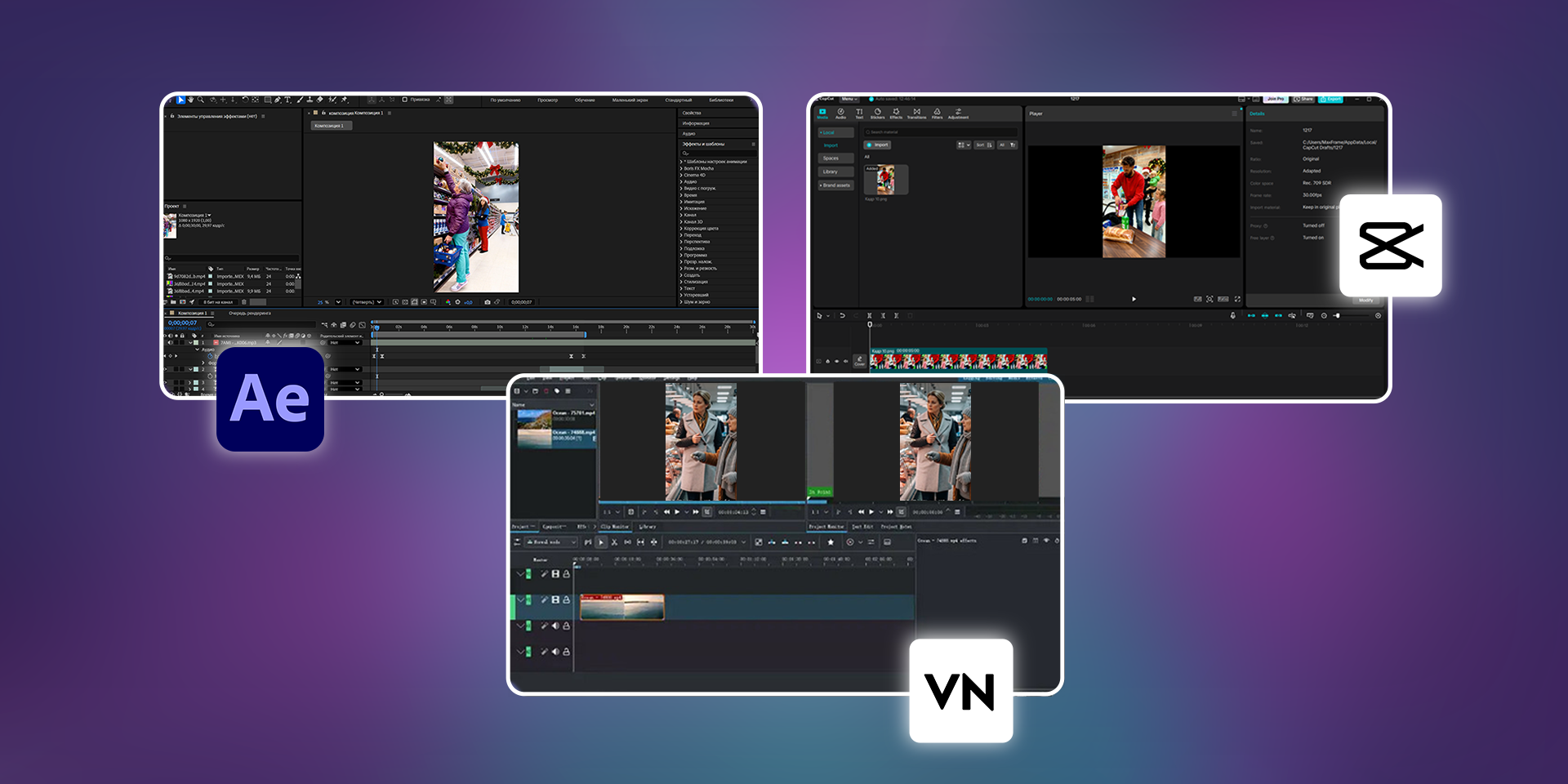This screenshot has height=784, width=1568.
Task: Switch to the Library tab in bottom editor
Action: (647, 527)
